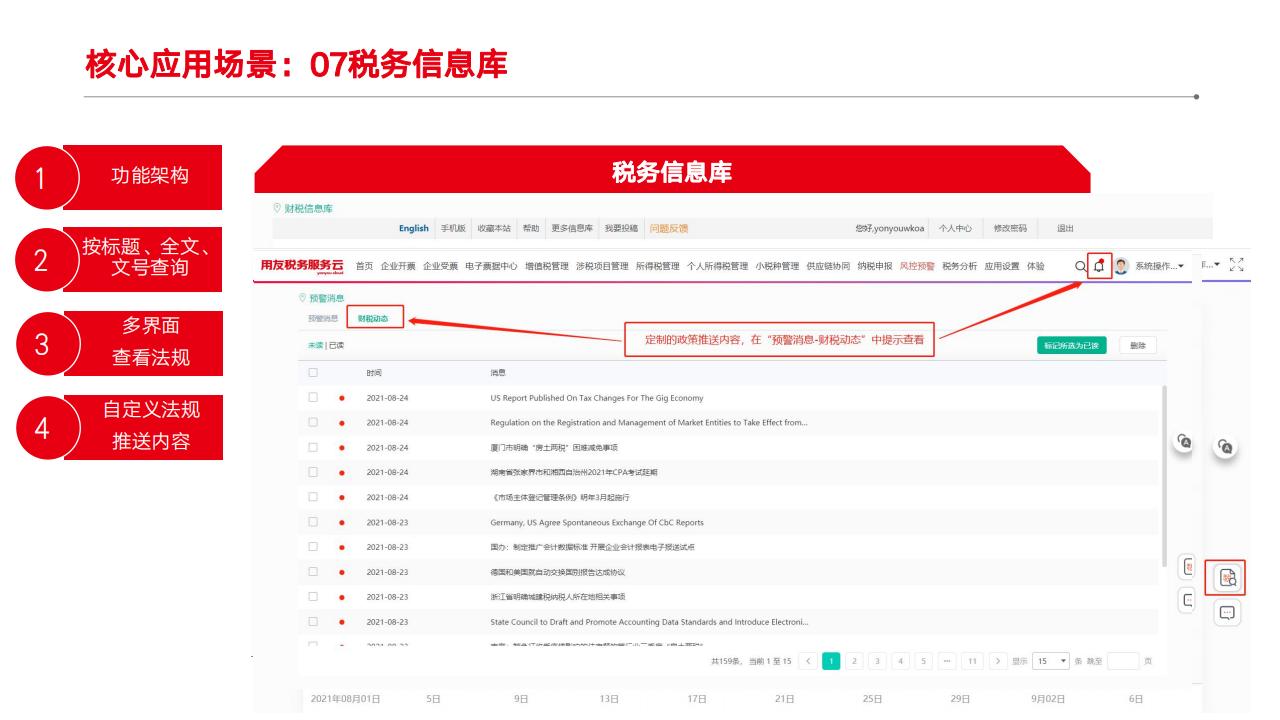The height and width of the screenshot is (720, 1280).
Task: Check the box for Germany, US Agree row
Action: tap(313, 522)
